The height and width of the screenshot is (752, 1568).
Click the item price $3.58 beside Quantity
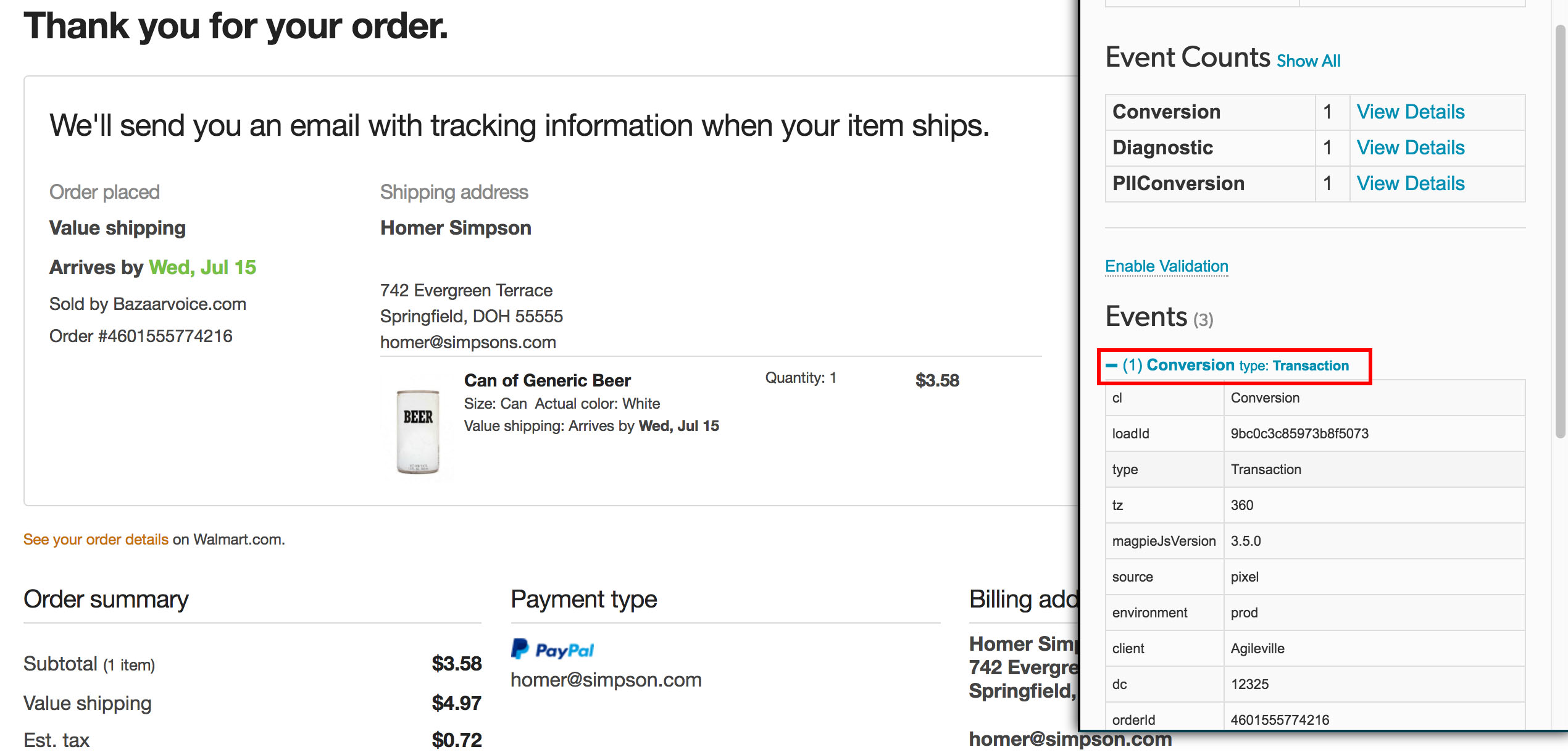[937, 380]
